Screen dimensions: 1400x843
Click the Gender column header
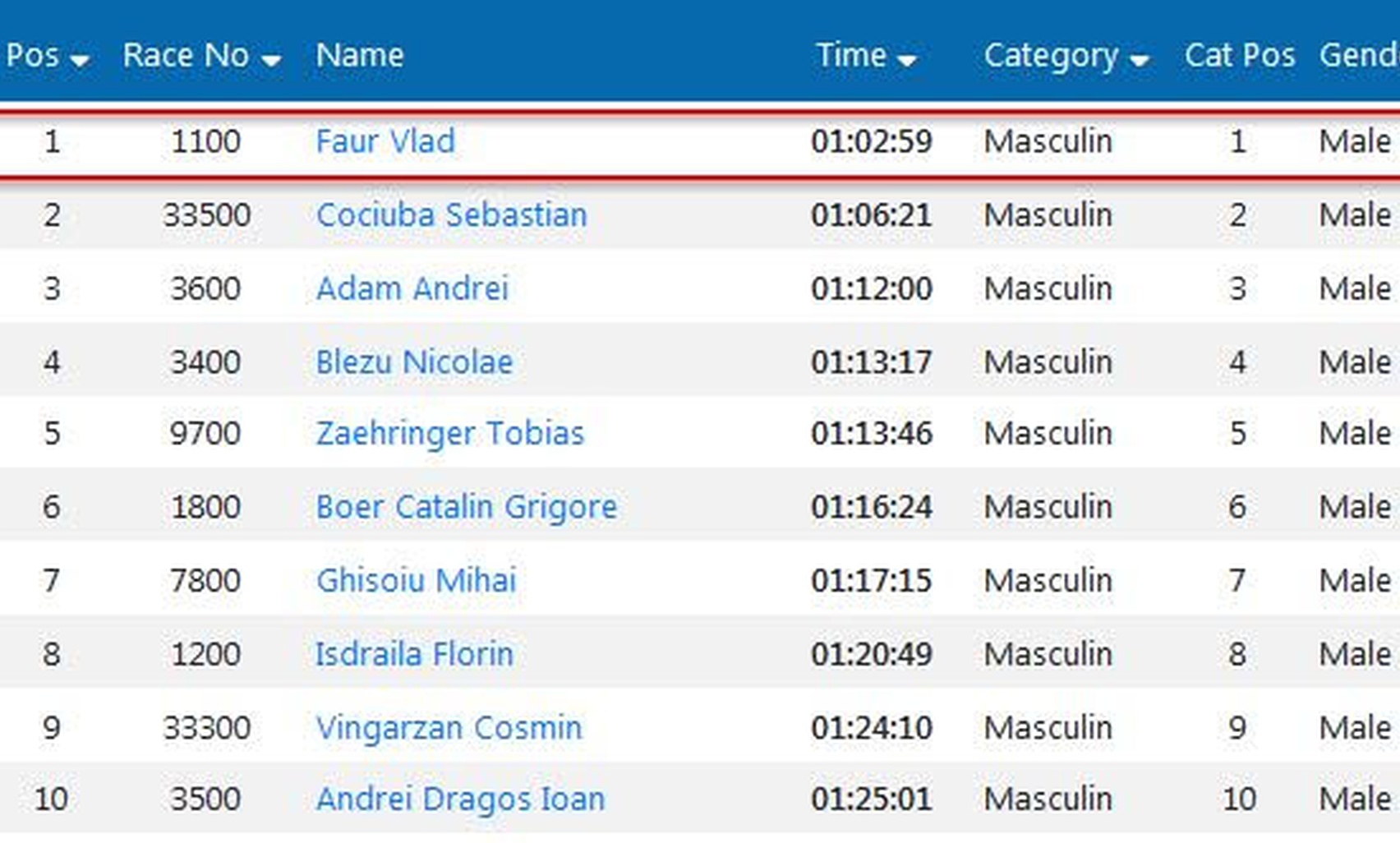1359,55
